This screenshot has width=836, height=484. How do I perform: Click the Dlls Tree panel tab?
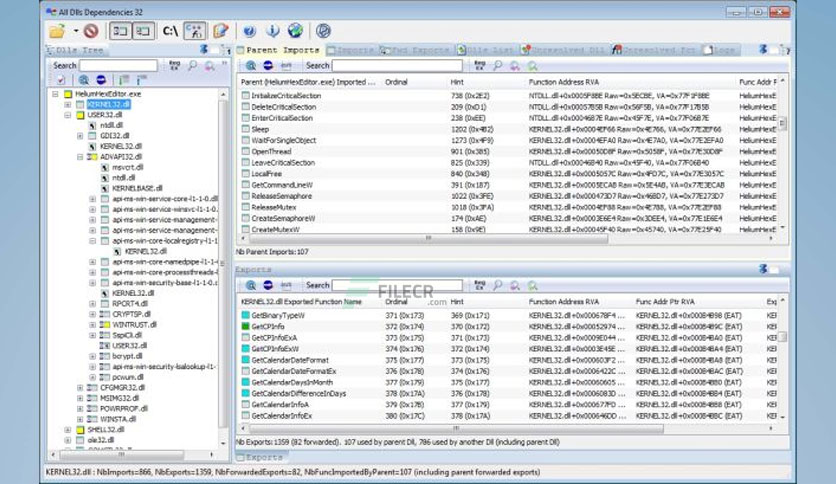coord(76,50)
